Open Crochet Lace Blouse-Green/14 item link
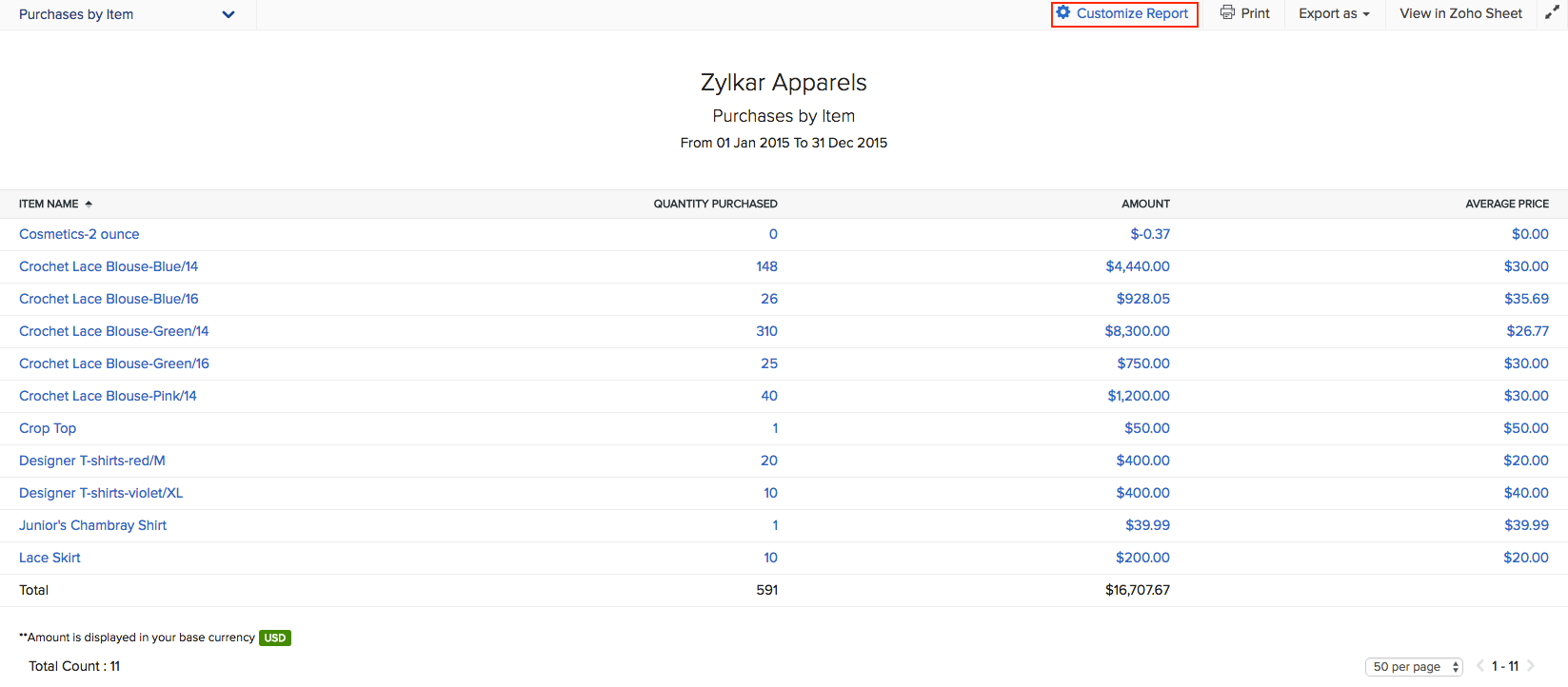The width and height of the screenshot is (1568, 687). (113, 331)
